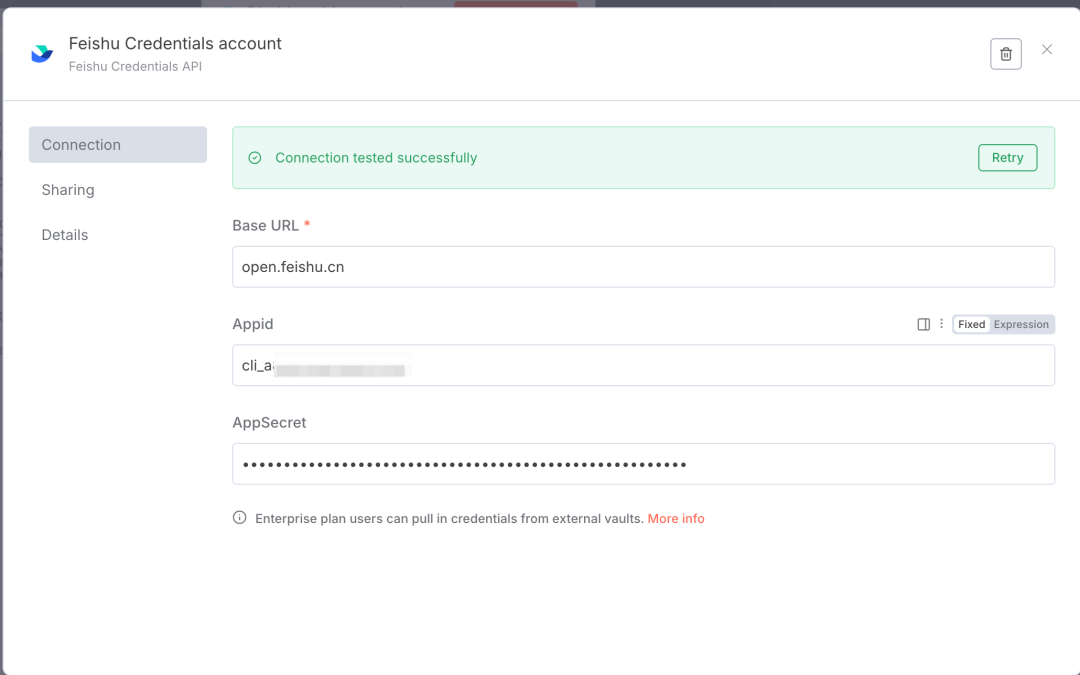The height and width of the screenshot is (675, 1080).
Task: Set Appid mode to Fixed
Action: tap(971, 324)
